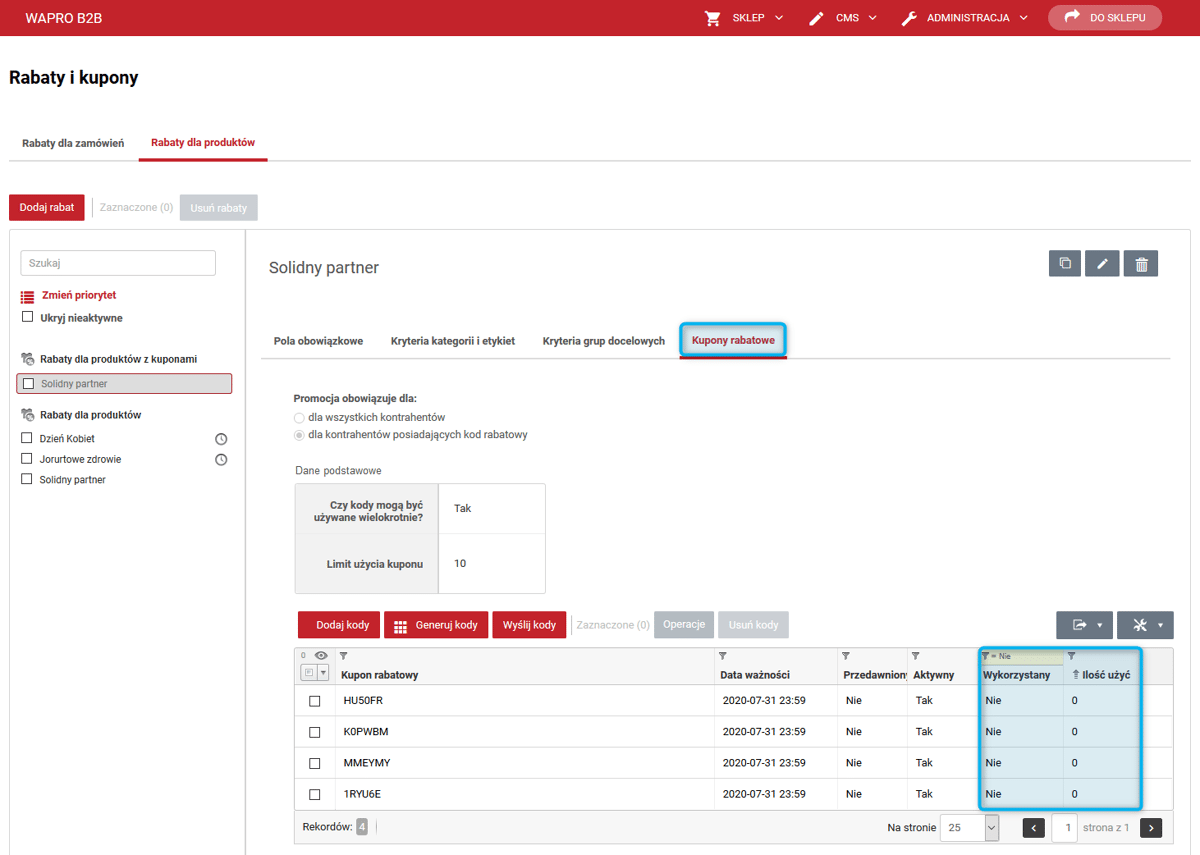Click the CMS pencil icon

click(x=817, y=18)
